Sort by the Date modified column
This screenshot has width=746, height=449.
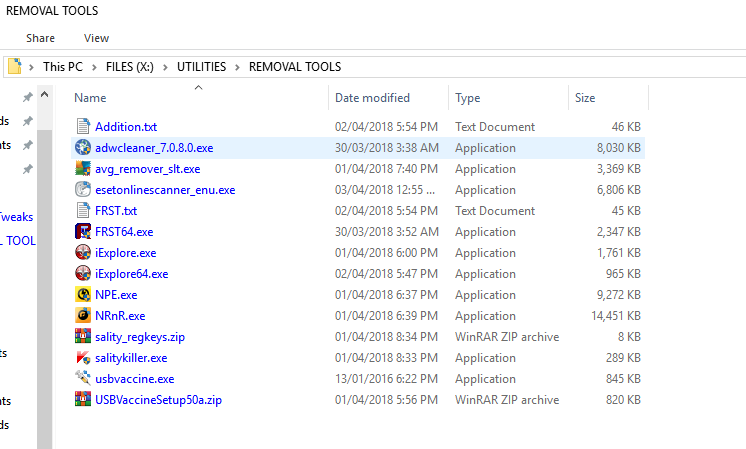click(x=388, y=98)
